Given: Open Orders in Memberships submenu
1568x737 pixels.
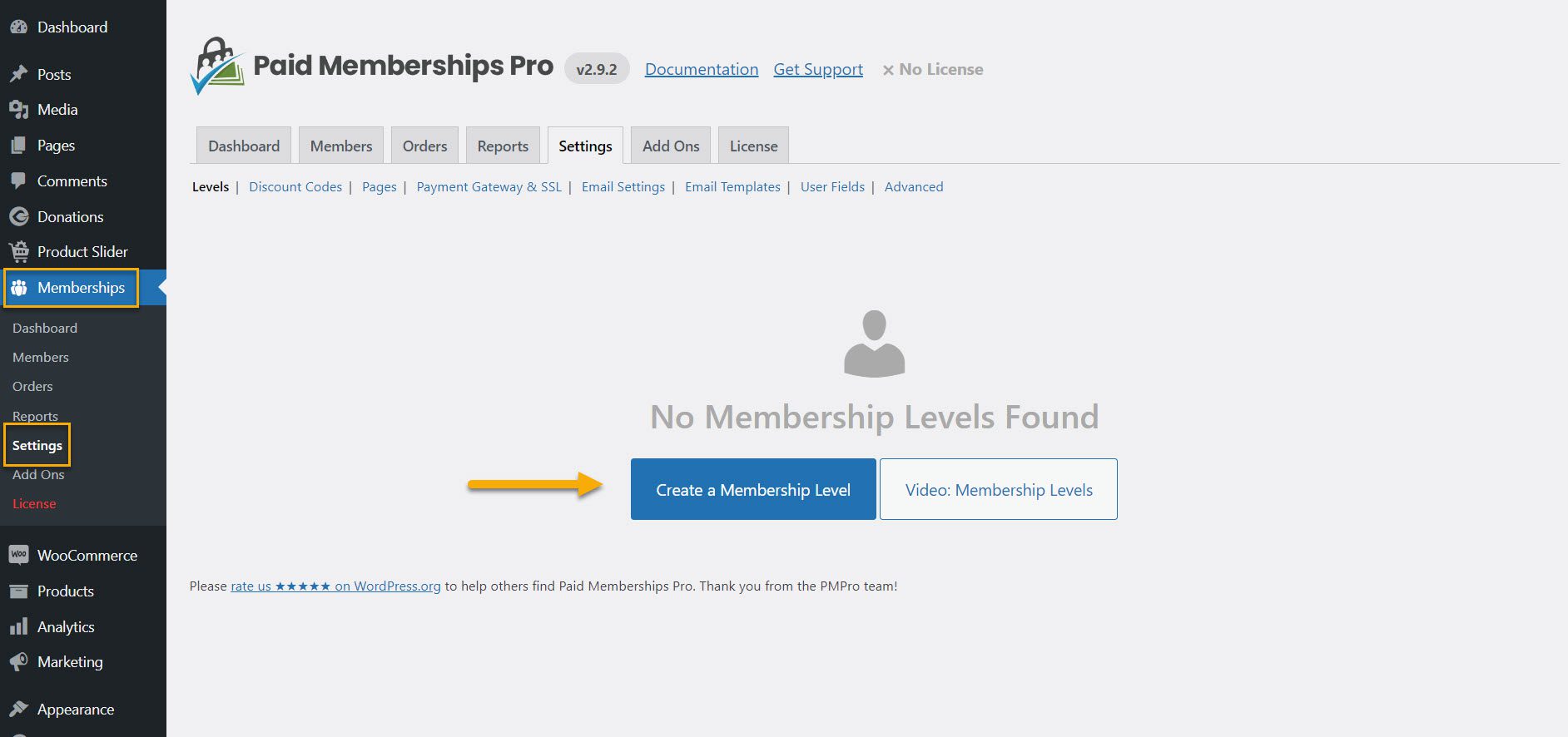Looking at the screenshot, I should click(32, 386).
